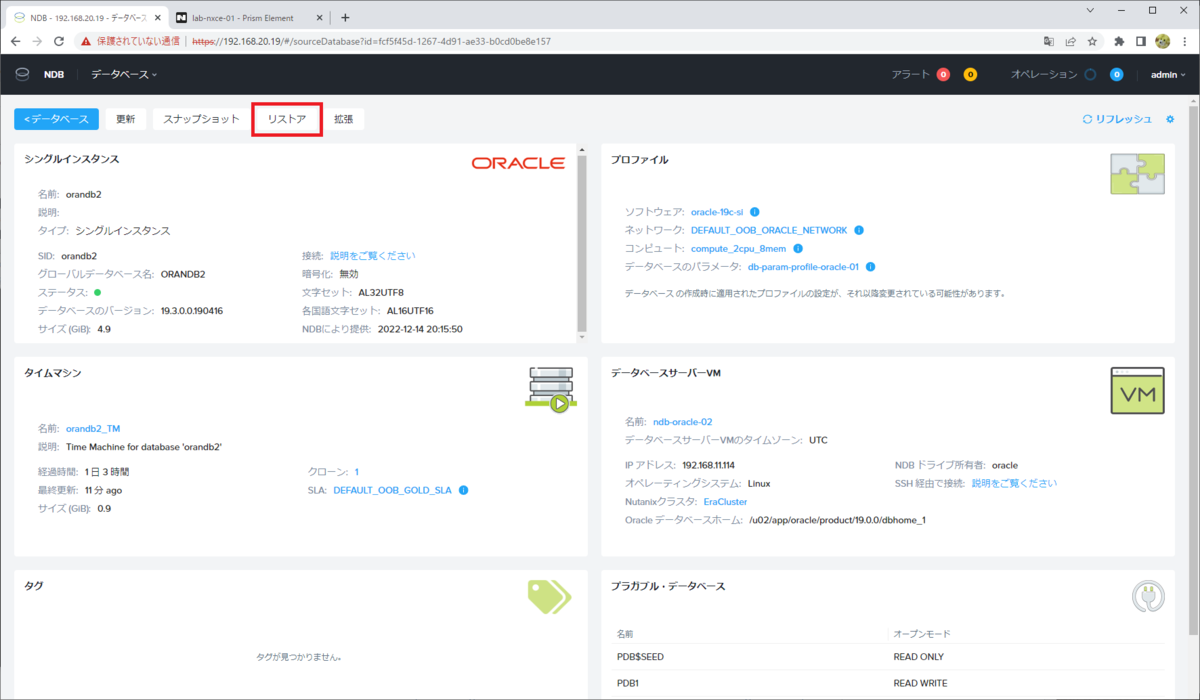The width and height of the screenshot is (1200, 700).
Task: Click the 説明をご覧ください connection link
Action: click(372, 256)
